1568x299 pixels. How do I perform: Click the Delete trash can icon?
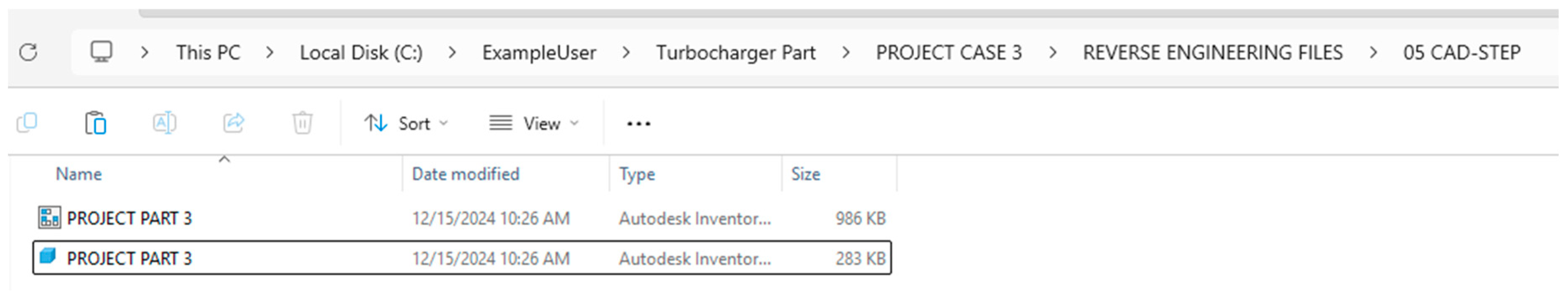tap(302, 124)
